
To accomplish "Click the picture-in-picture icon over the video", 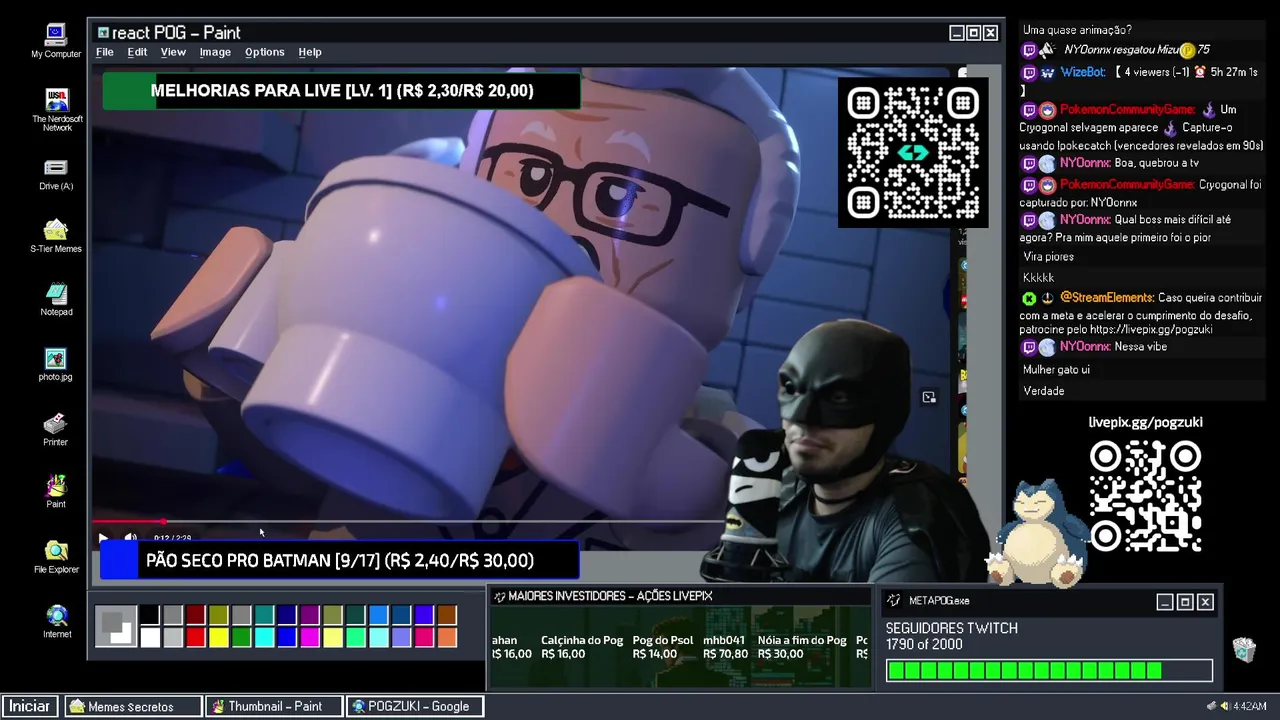I will click(x=929, y=397).
